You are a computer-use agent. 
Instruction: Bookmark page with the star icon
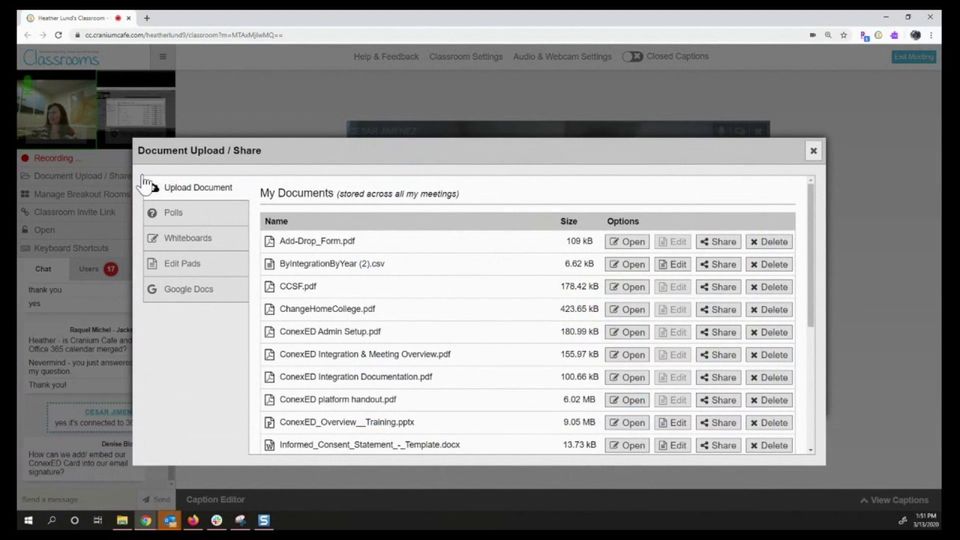(844, 36)
